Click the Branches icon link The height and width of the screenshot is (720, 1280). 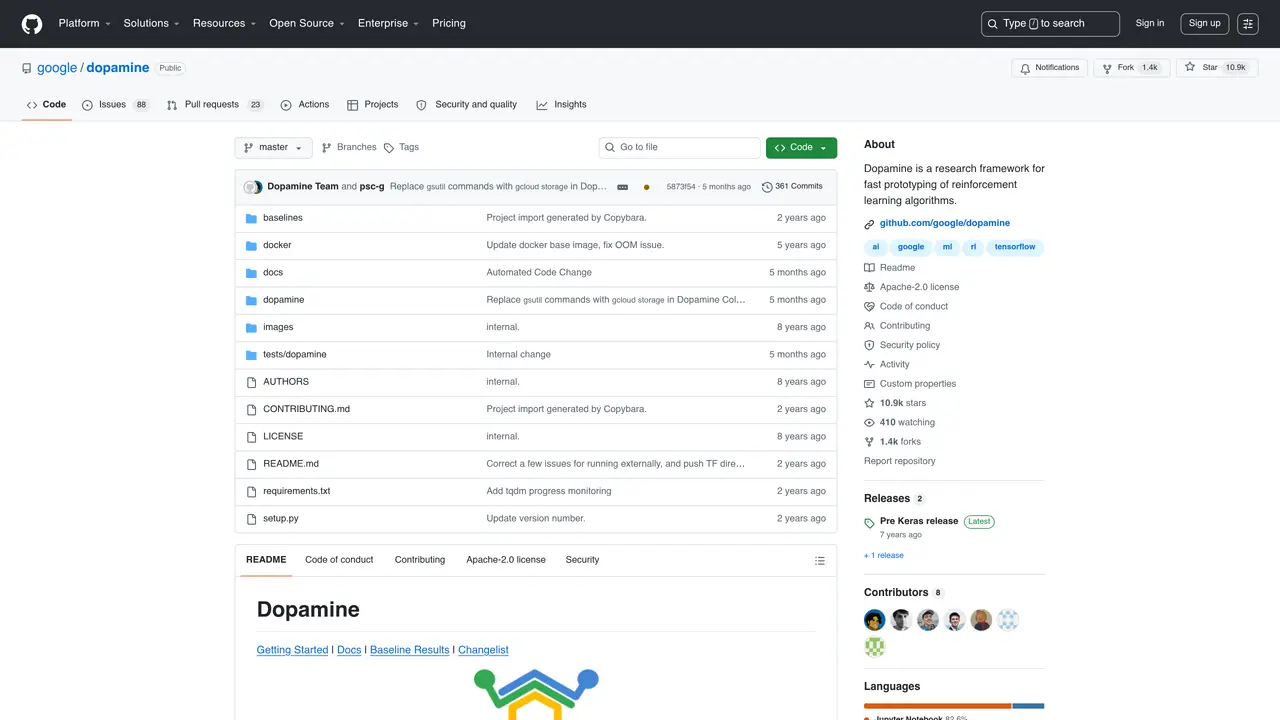pyautogui.click(x=348, y=147)
